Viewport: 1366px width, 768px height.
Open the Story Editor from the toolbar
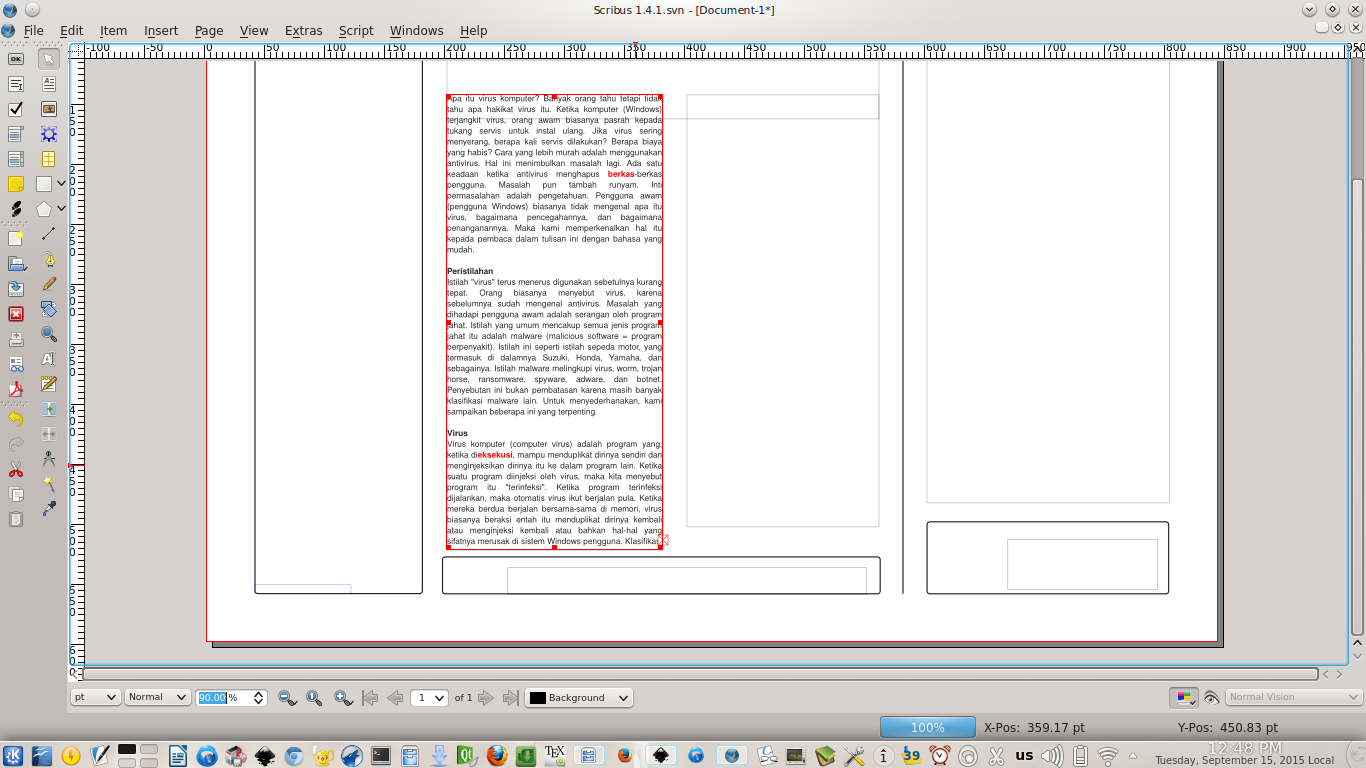[47, 384]
